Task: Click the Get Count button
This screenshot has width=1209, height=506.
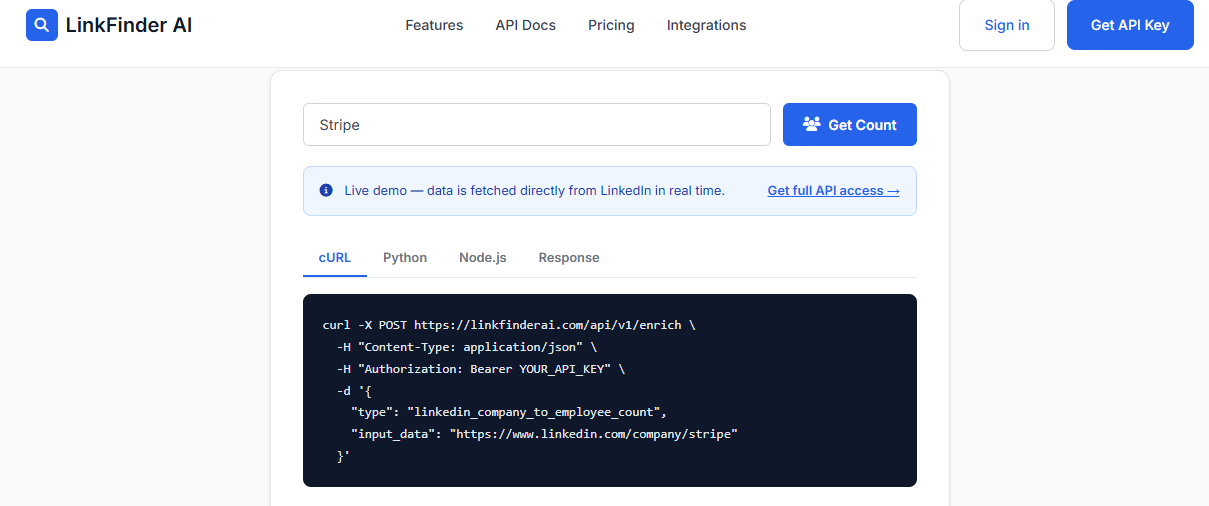Action: [x=850, y=125]
